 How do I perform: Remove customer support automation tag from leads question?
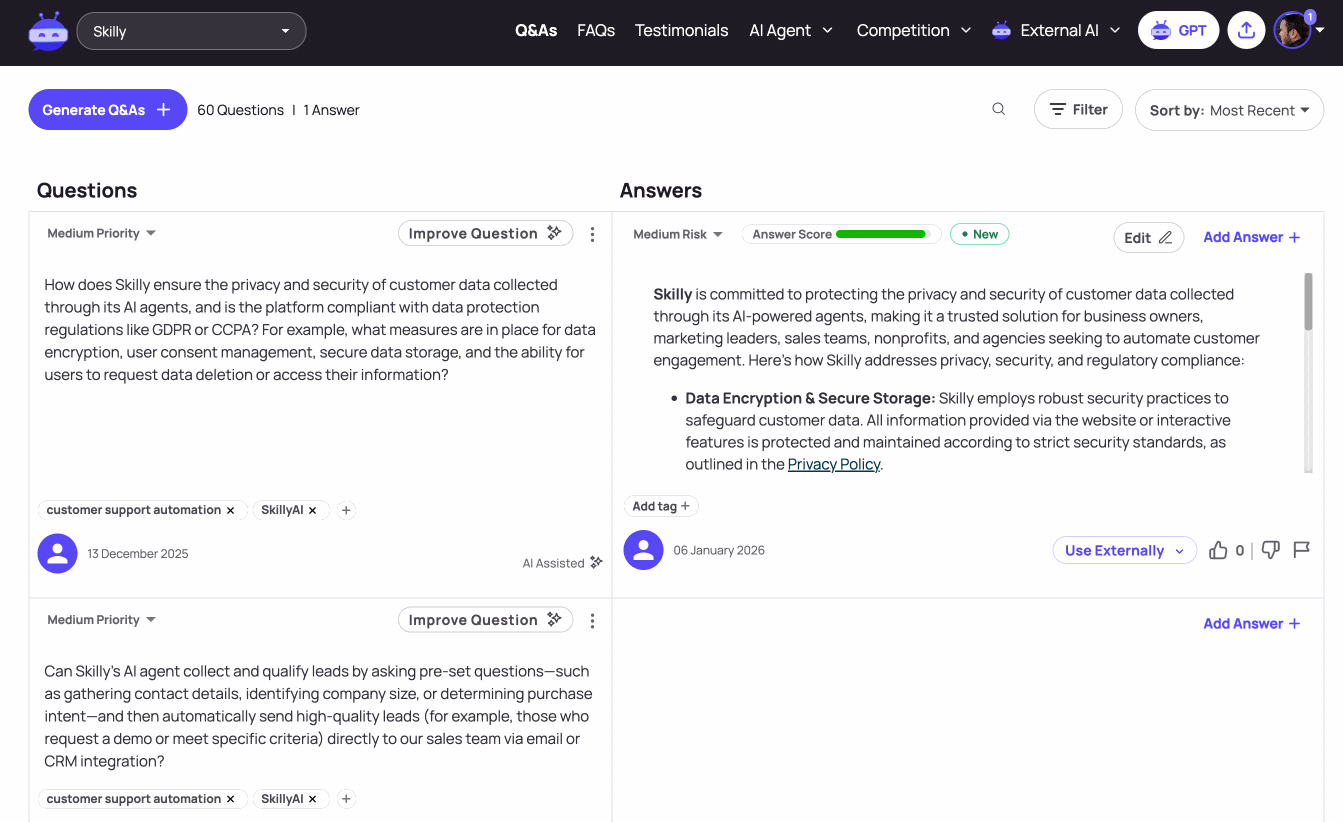coord(230,799)
